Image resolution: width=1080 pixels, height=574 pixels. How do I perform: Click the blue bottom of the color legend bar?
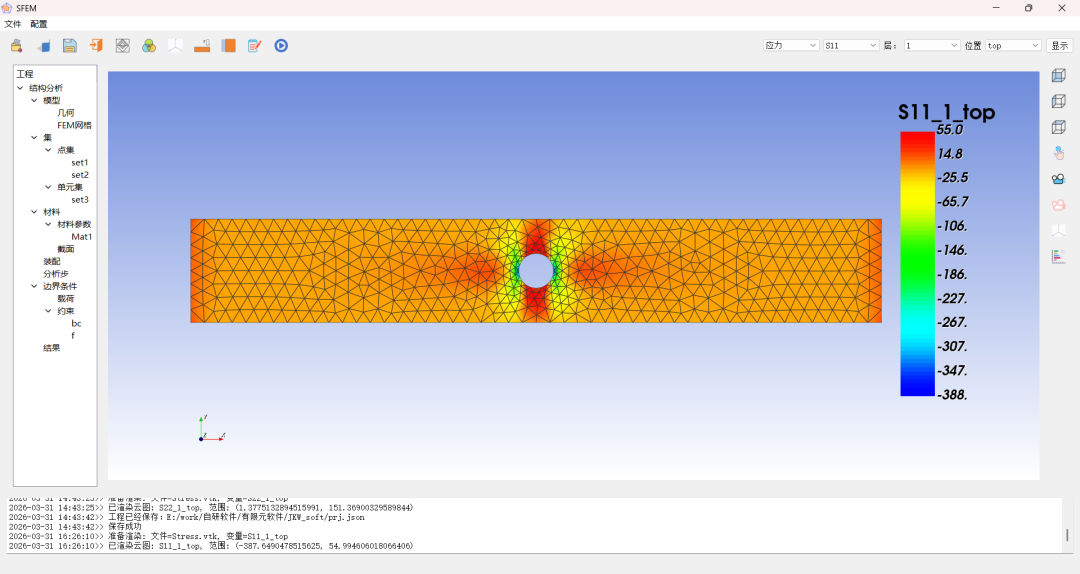[x=917, y=389]
